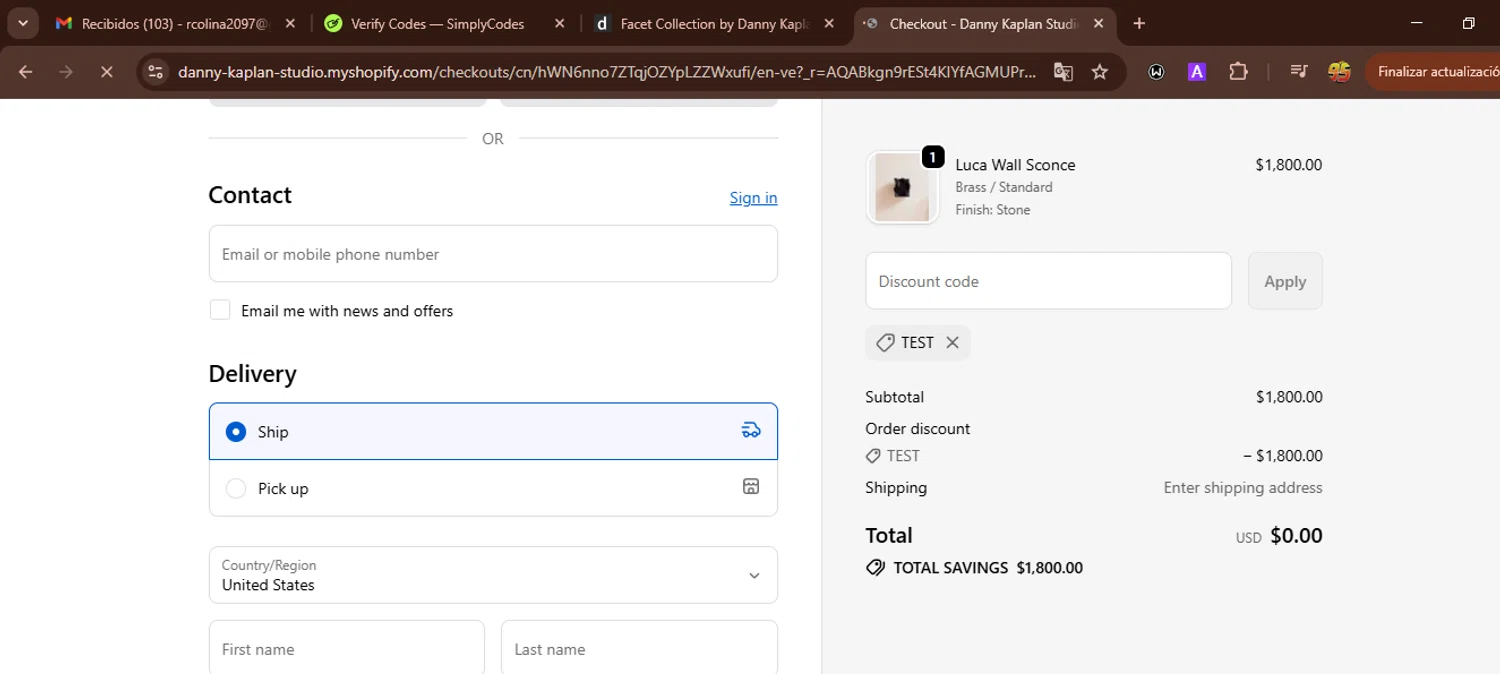Open the purple A extension icon

pos(1197,72)
